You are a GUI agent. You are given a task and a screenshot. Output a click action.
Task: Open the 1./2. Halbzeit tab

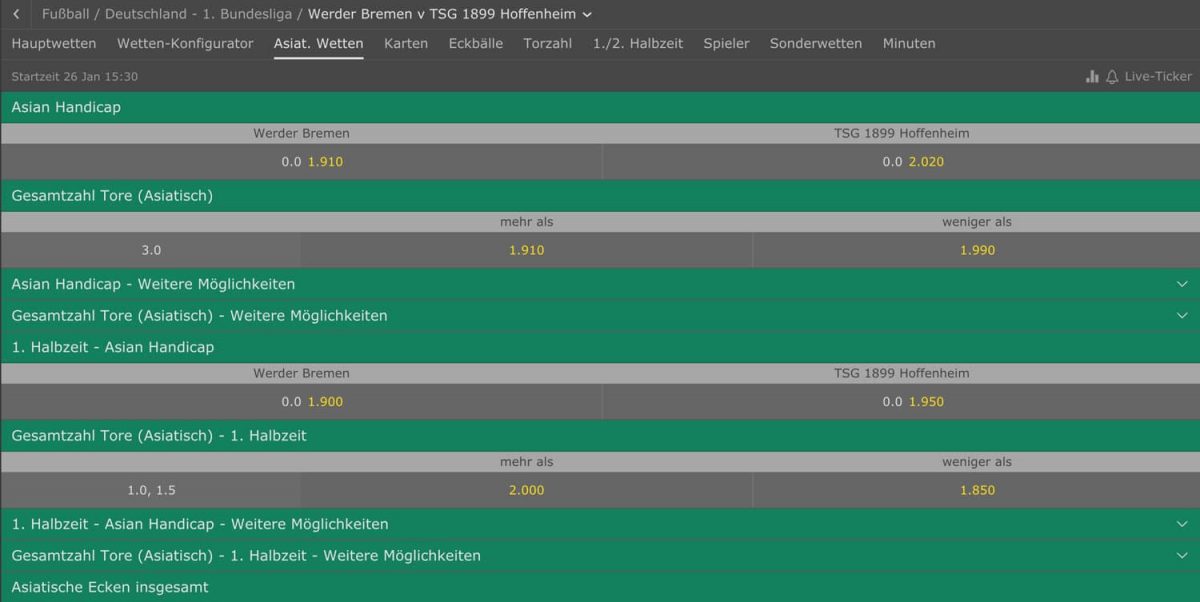[638, 44]
